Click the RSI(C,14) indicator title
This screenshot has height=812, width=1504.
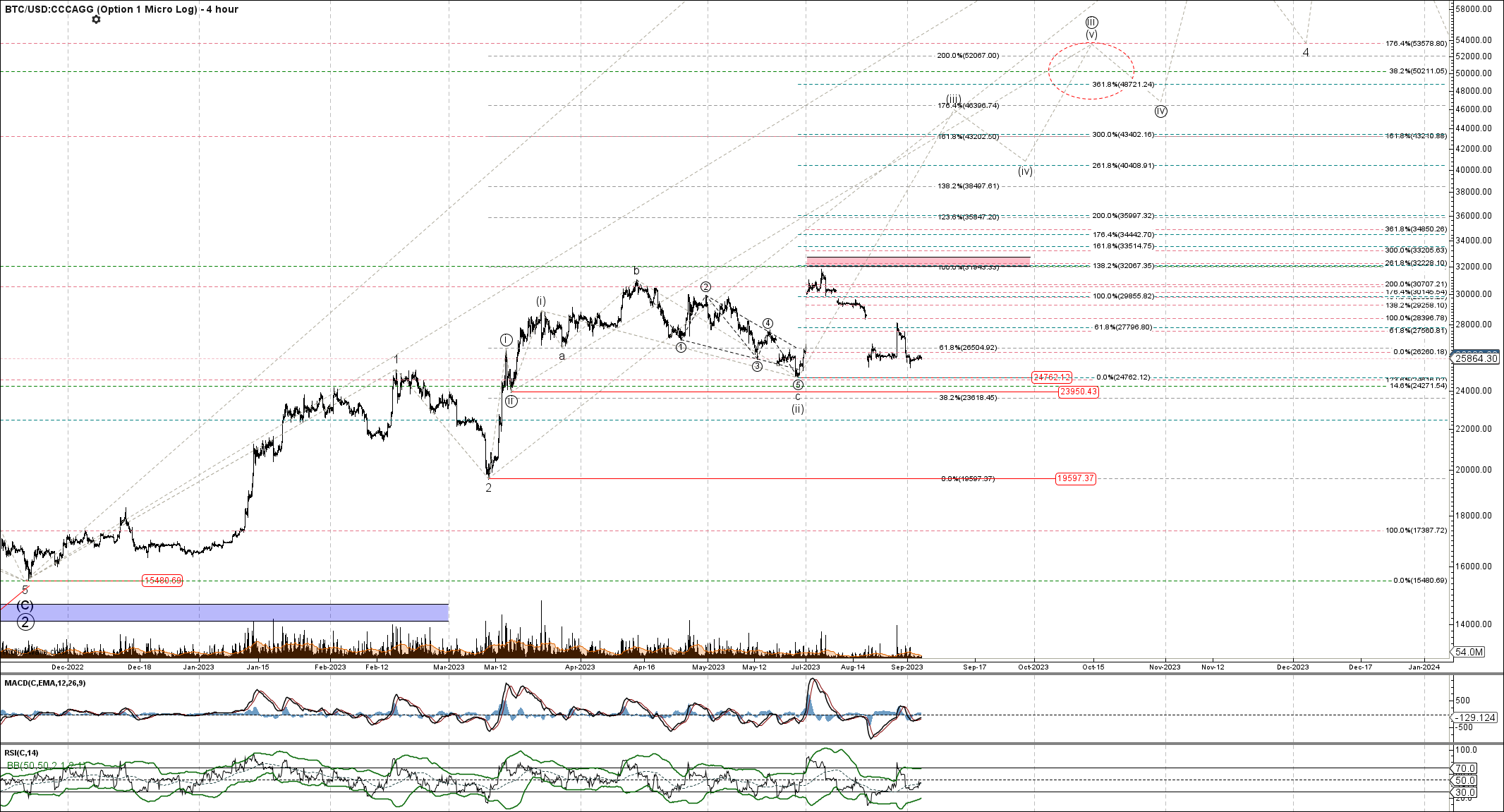(x=22, y=753)
